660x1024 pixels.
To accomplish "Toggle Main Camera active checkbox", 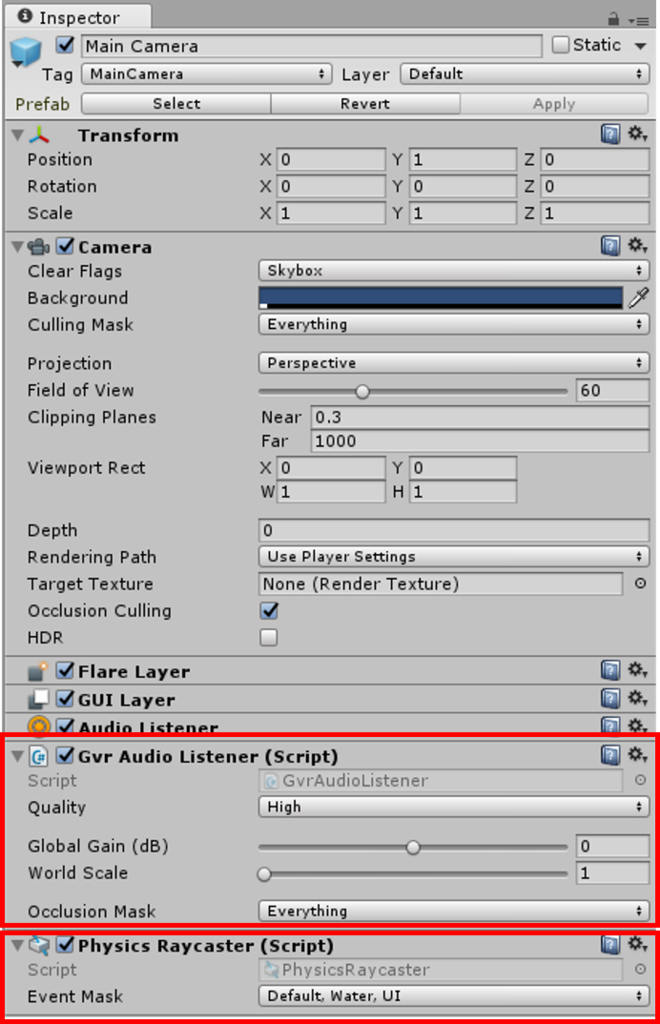I will tap(65, 45).
